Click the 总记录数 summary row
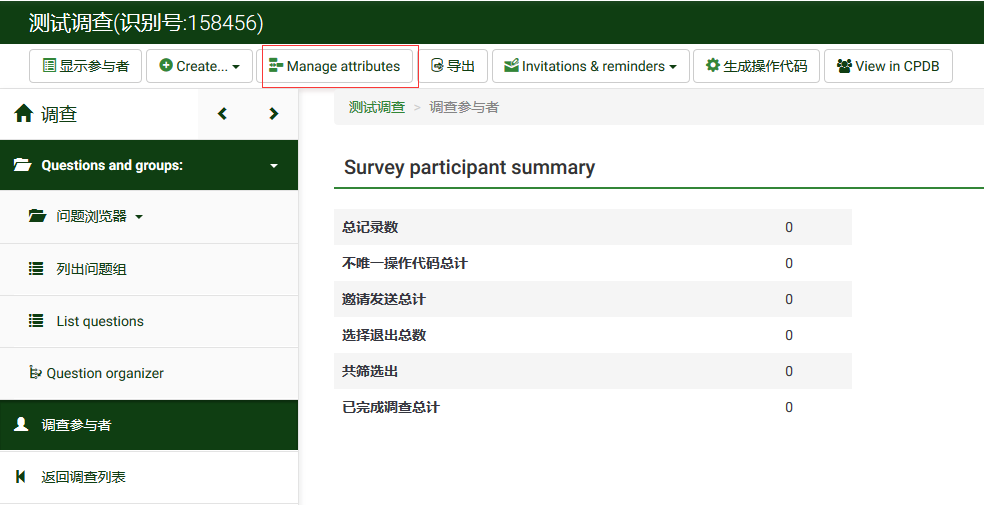The image size is (984, 505). click(x=592, y=227)
